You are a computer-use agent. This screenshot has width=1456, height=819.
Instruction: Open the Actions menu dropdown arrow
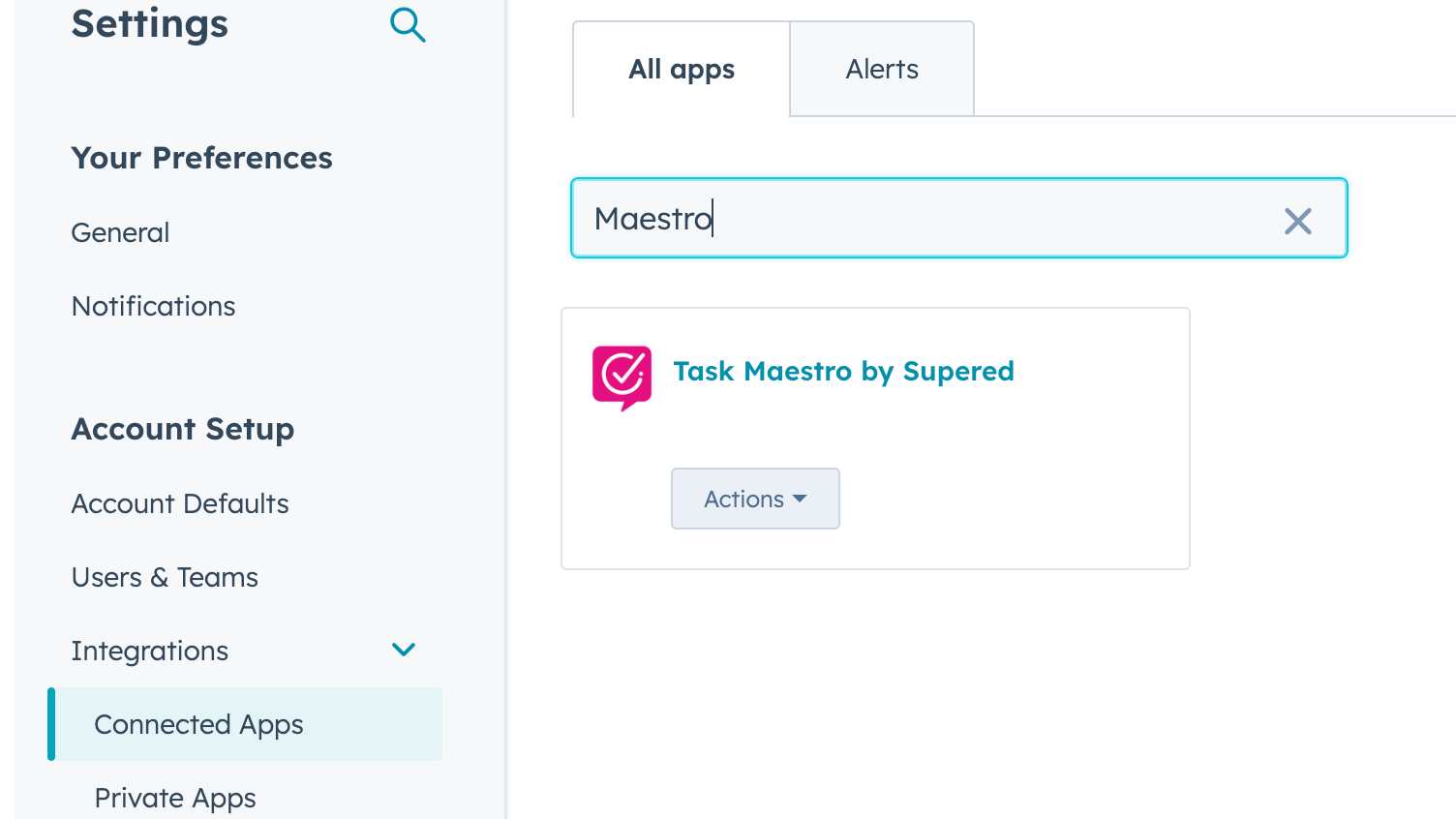point(800,499)
